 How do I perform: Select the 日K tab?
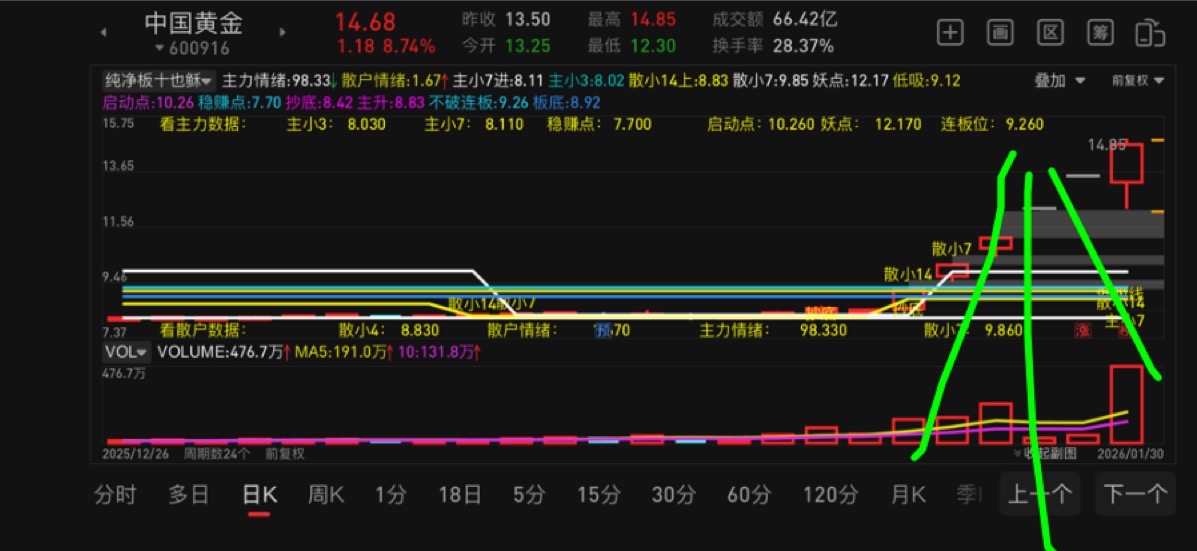tap(260, 495)
